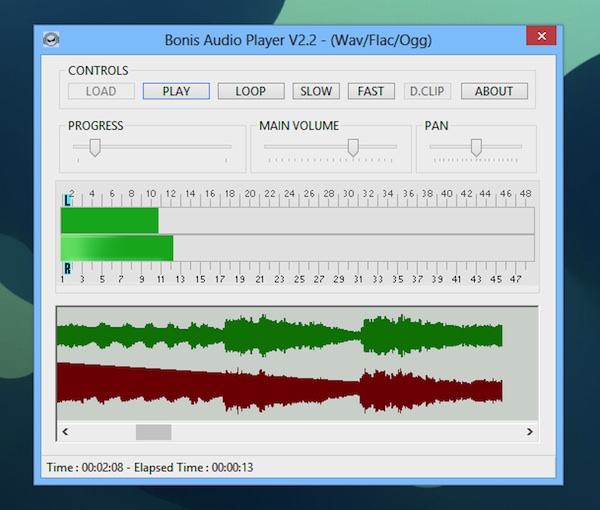
Task: Slow down playback with SLOW
Action: (316, 91)
